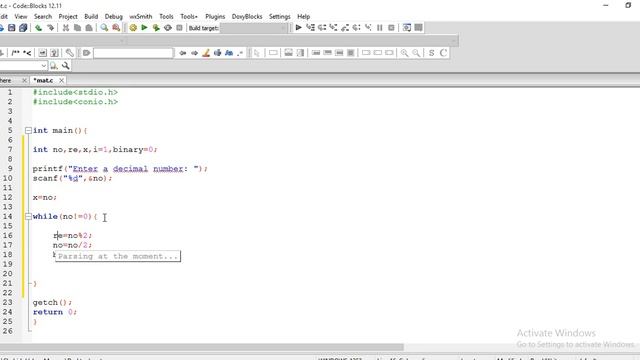Open the Debug menu
The width and height of the screenshot is (640, 360).
tap(113, 16)
